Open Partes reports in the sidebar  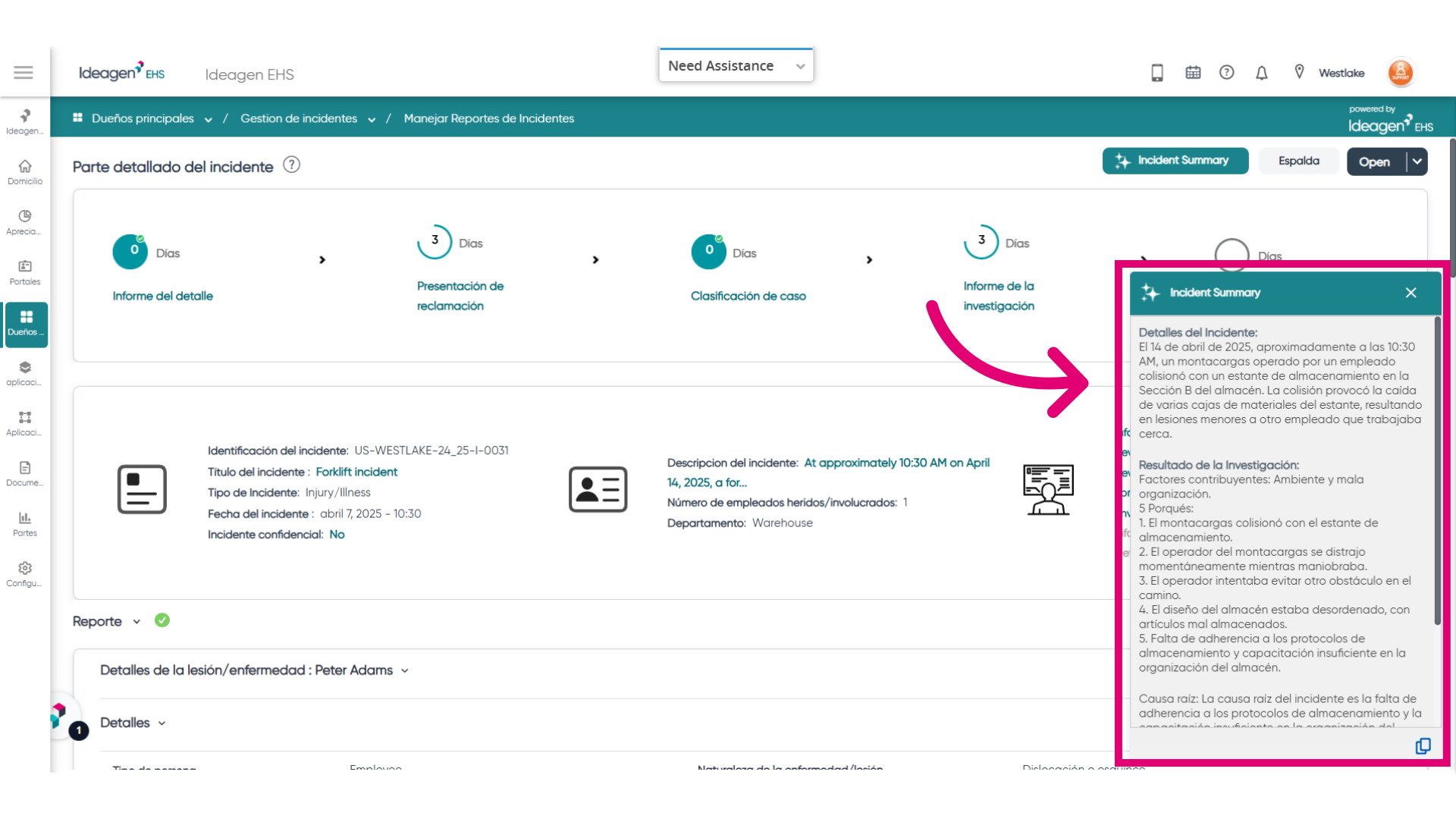(25, 524)
